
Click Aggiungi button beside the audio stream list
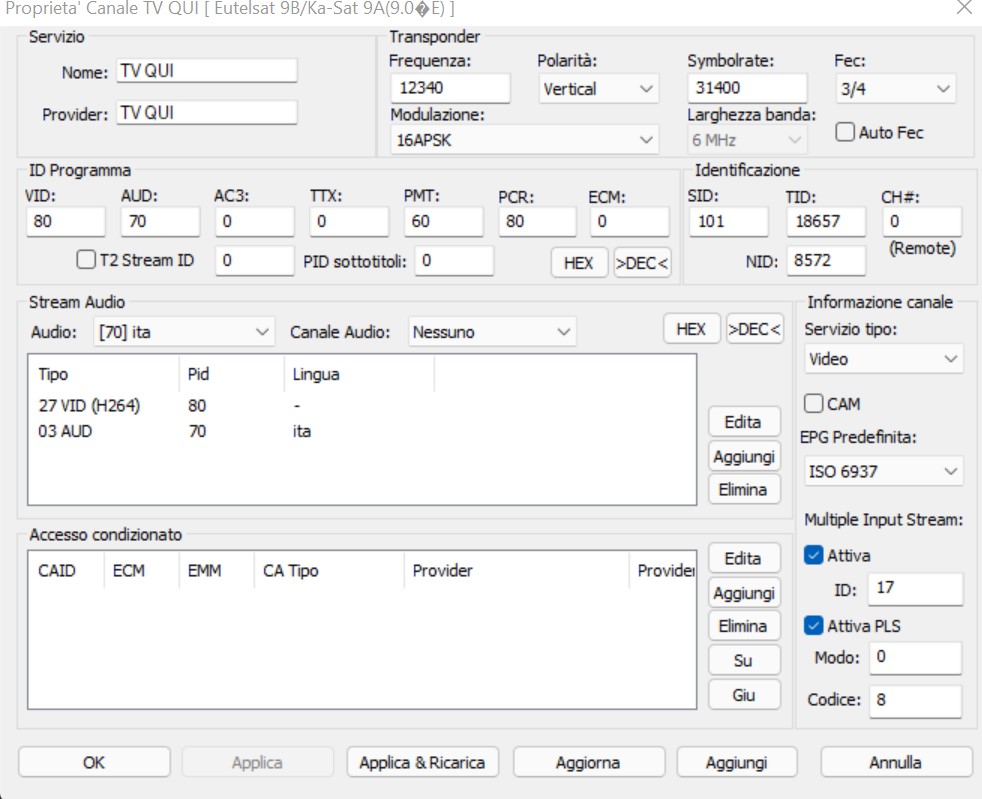tap(744, 456)
